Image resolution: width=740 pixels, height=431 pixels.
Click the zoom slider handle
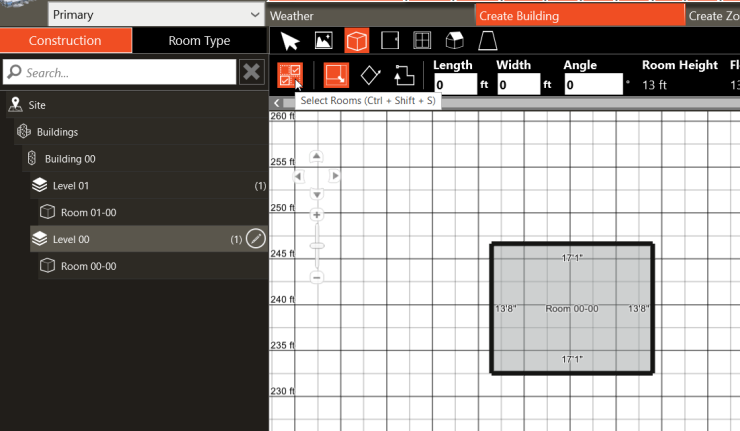pos(317,246)
